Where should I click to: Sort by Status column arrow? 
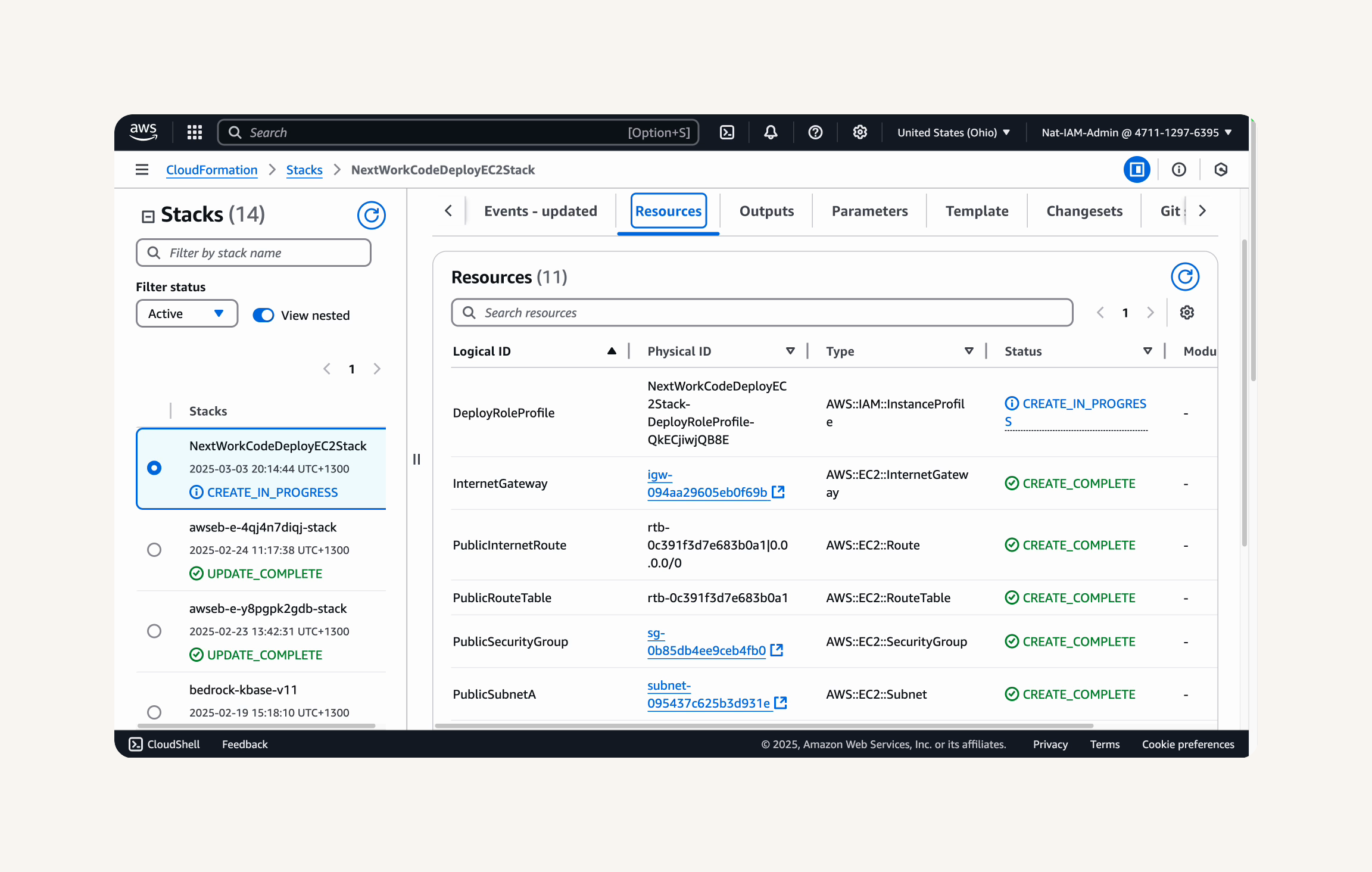(1148, 351)
